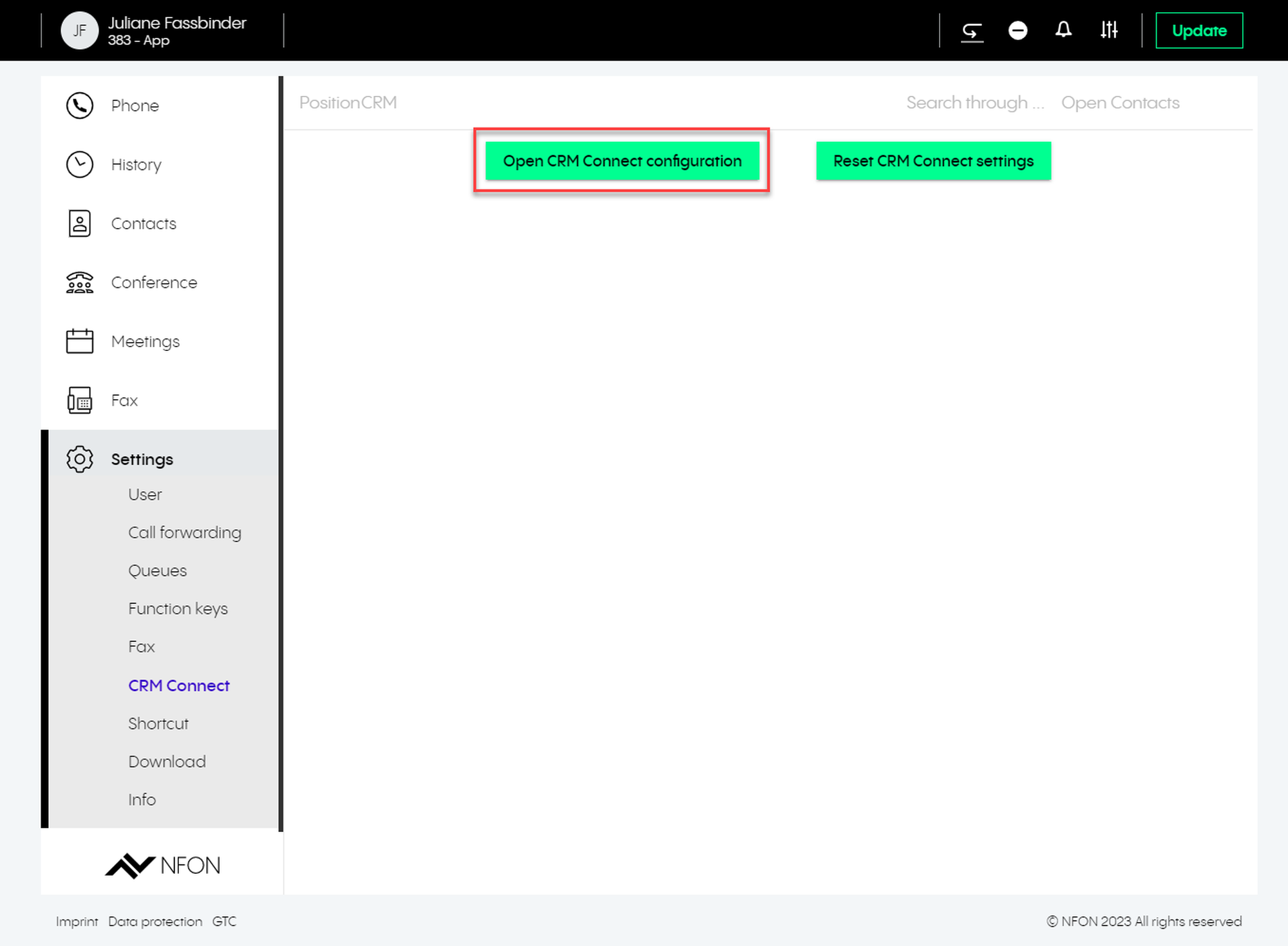Screen dimensions: 1288x946
Task: Click the call forwarding arrow icon
Action: click(x=972, y=30)
